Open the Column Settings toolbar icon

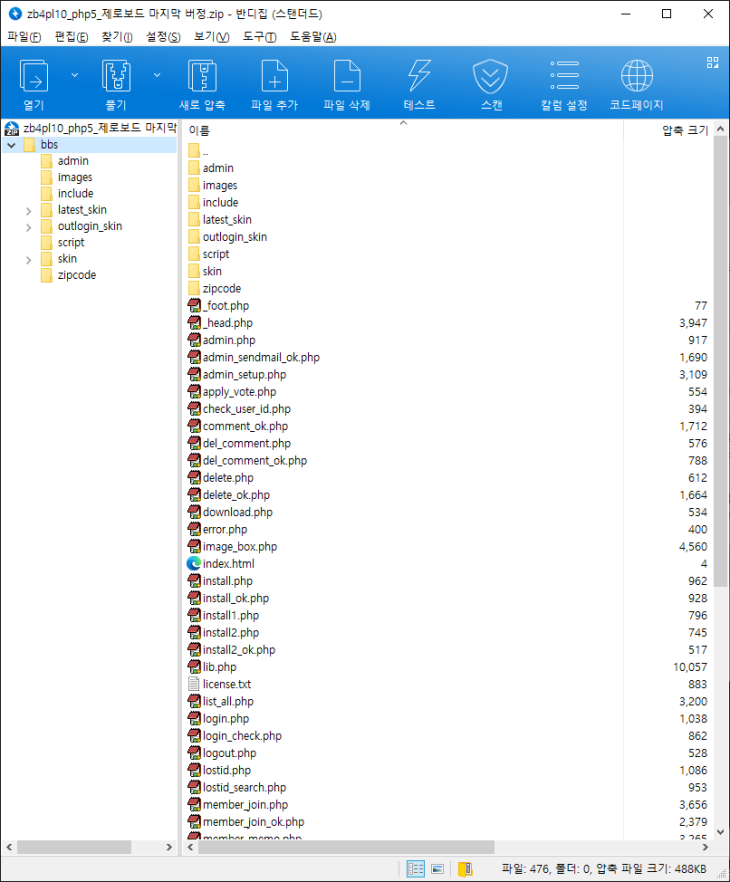tap(564, 75)
